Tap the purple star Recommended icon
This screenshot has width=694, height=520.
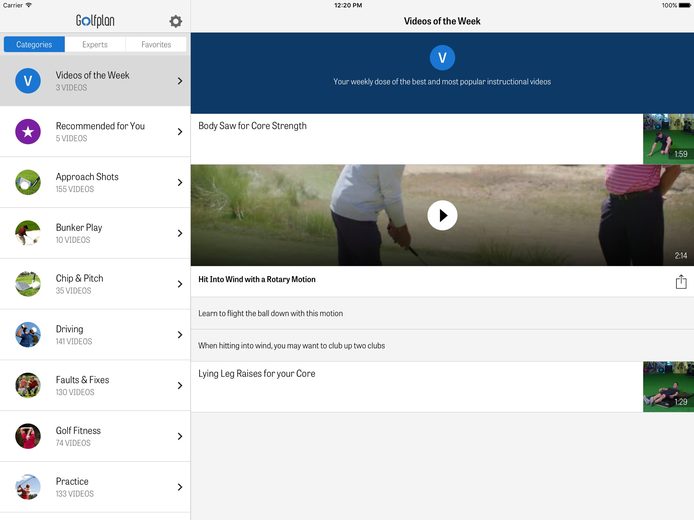click(x=28, y=131)
